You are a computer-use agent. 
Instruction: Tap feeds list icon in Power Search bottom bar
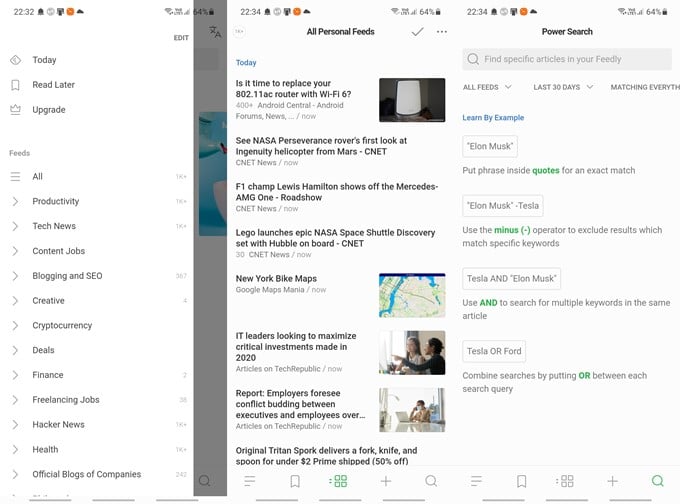(x=476, y=481)
